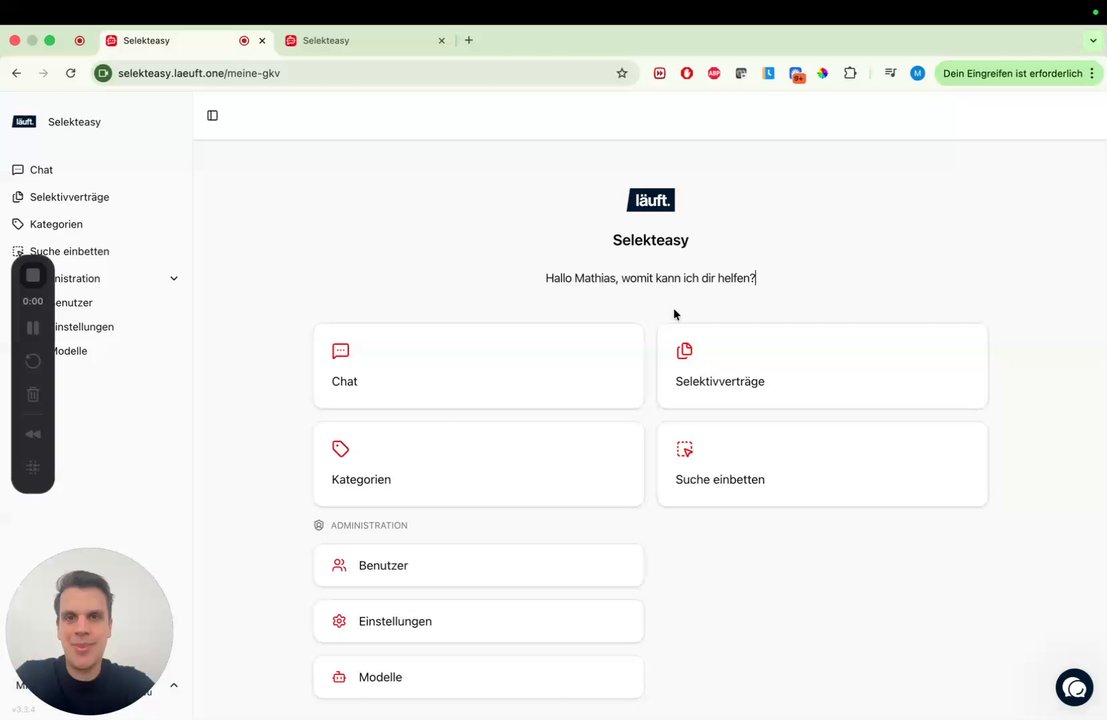Click the läuft logo in main area

pyautogui.click(x=651, y=200)
